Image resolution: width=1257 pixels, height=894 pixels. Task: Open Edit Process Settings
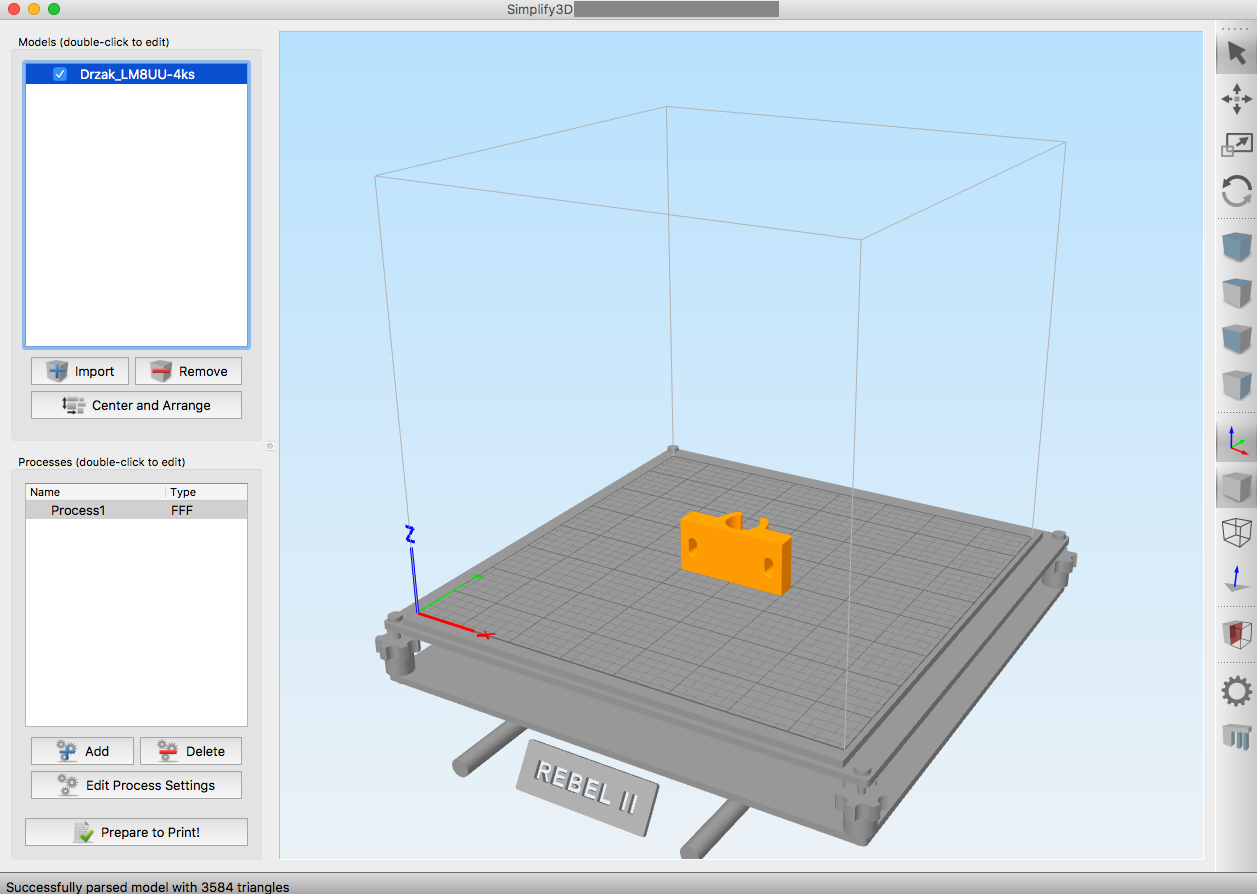pyautogui.click(x=136, y=785)
